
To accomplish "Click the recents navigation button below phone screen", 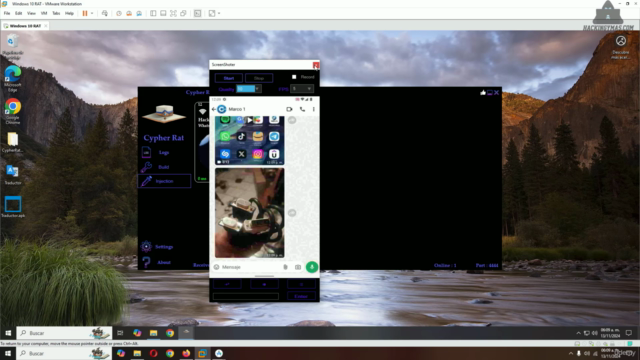I will [301, 284].
